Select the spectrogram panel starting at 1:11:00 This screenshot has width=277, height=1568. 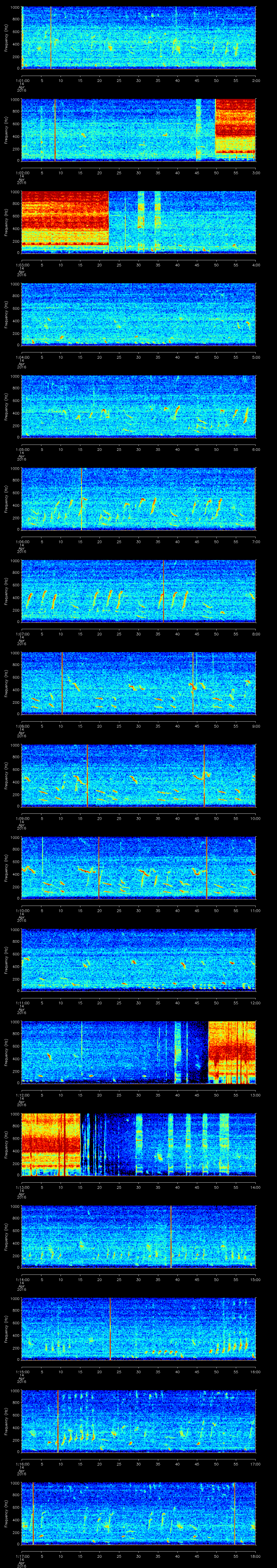(139, 959)
